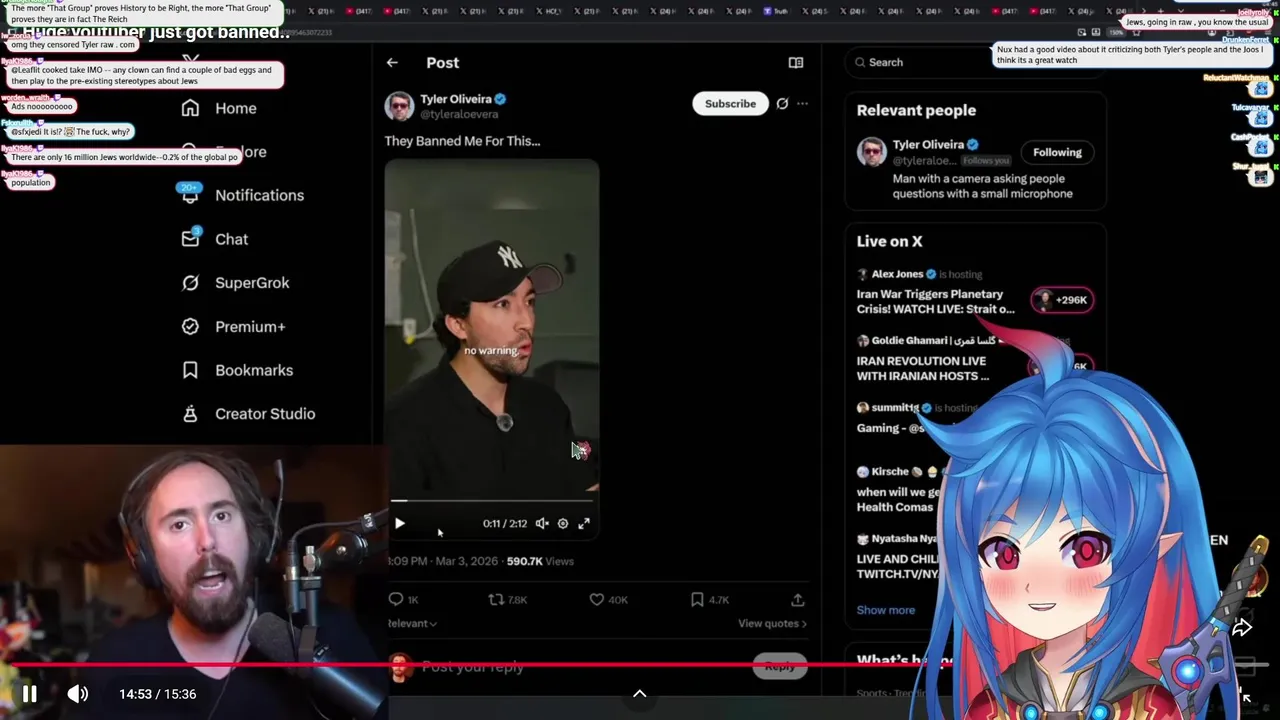Mute the embedded post video
This screenshot has height=720, width=1280.
point(541,523)
